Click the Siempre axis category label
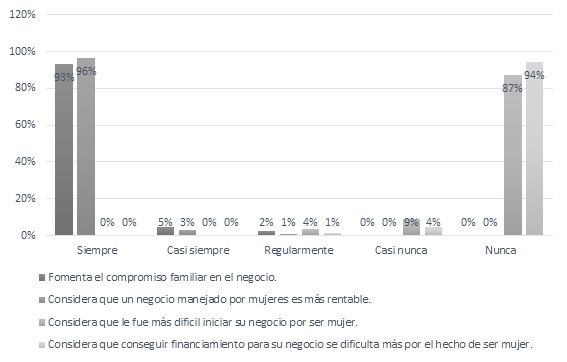 click(x=97, y=250)
